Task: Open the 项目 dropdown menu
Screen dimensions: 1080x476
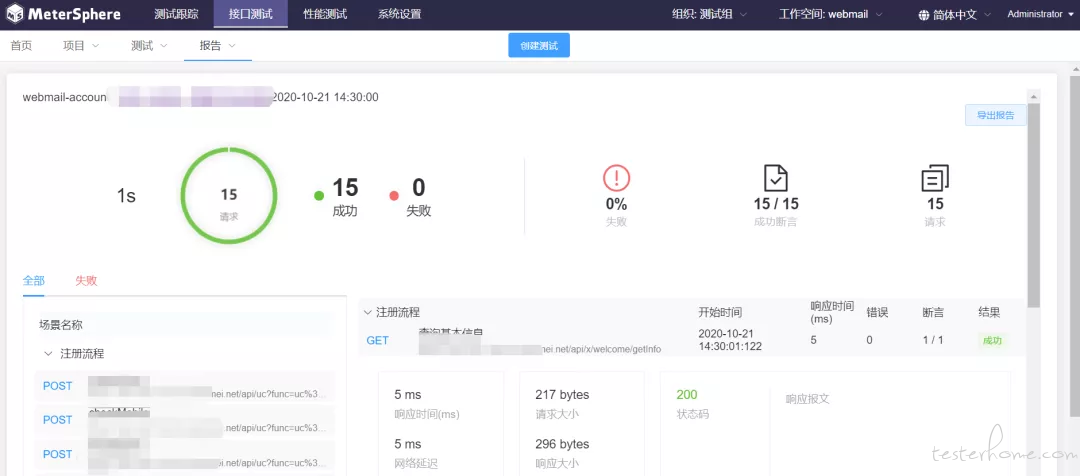Action: (81, 46)
